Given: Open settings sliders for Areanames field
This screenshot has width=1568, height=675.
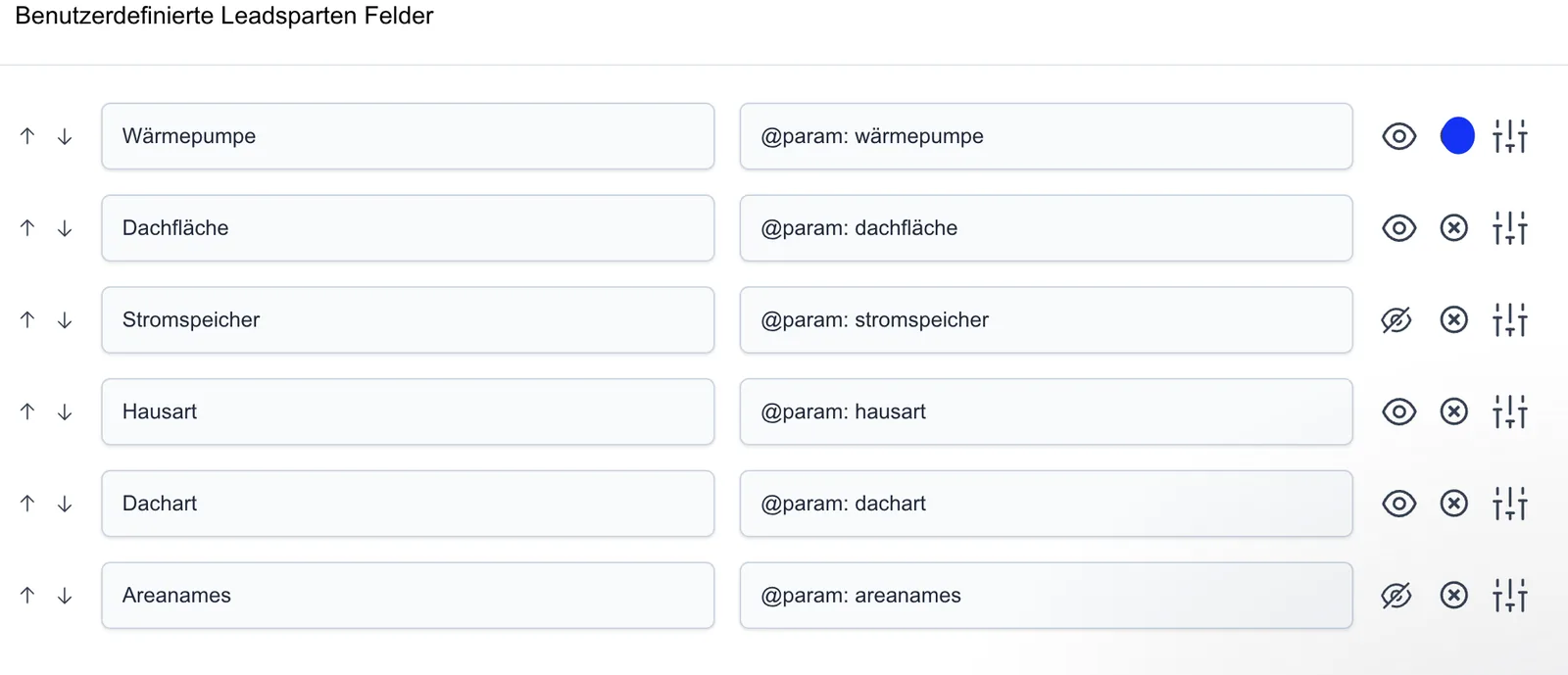Looking at the screenshot, I should click(x=1510, y=595).
